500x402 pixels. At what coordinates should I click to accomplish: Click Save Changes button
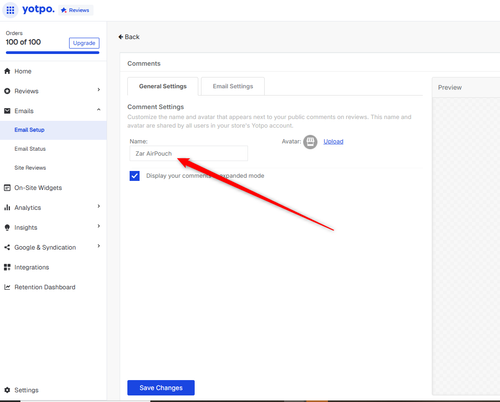[x=161, y=388]
